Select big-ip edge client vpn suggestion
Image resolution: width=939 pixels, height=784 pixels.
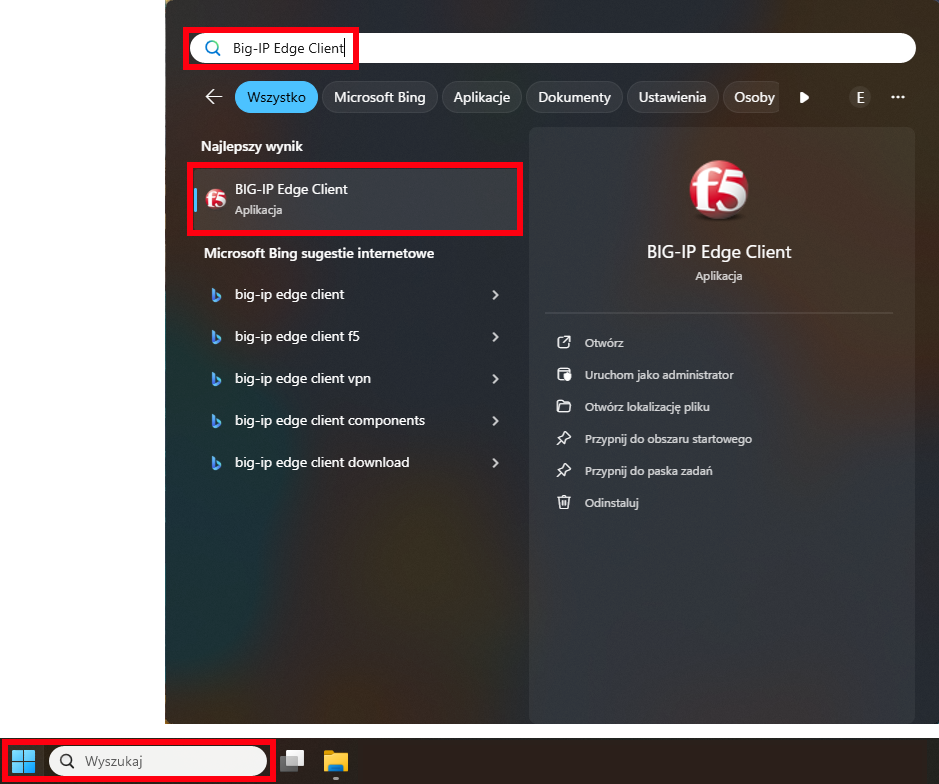coord(355,379)
